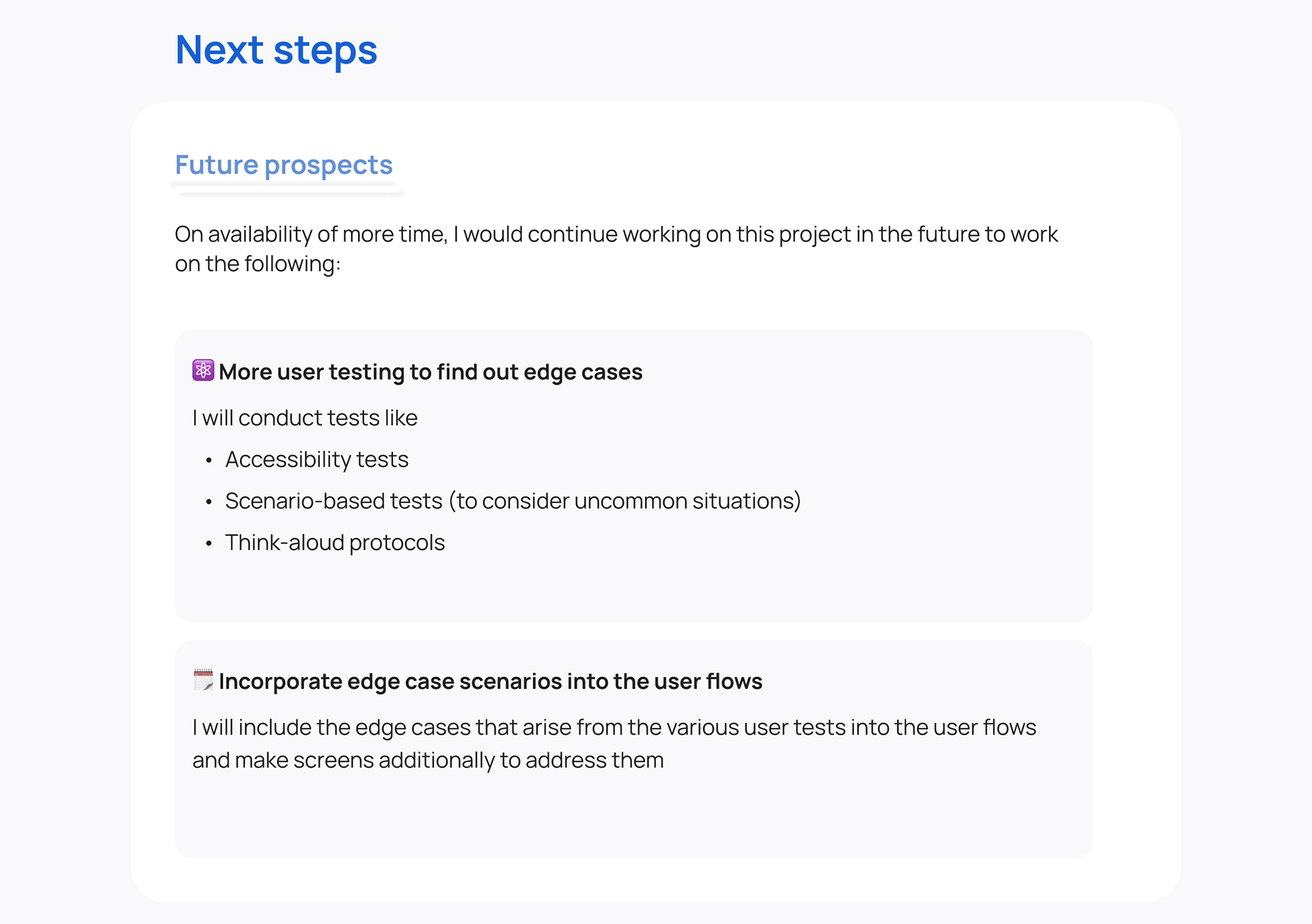Click the line 'and make screens additionally to address them'

click(428, 760)
